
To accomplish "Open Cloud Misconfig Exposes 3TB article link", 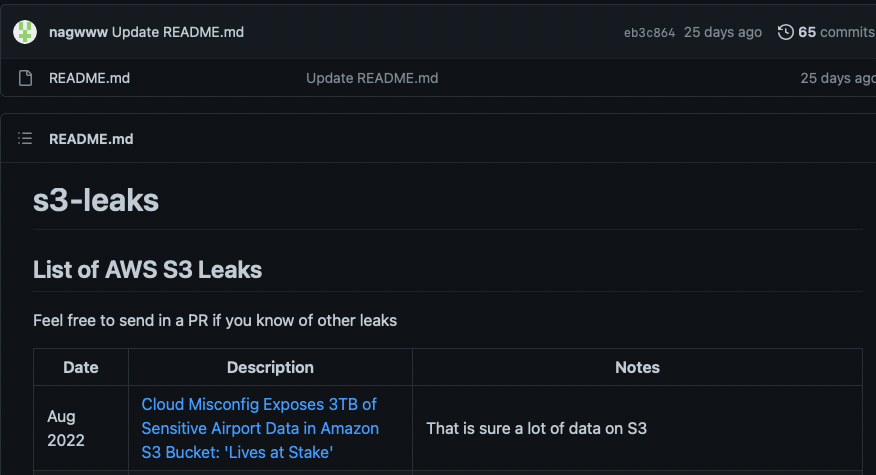I will click(260, 428).
